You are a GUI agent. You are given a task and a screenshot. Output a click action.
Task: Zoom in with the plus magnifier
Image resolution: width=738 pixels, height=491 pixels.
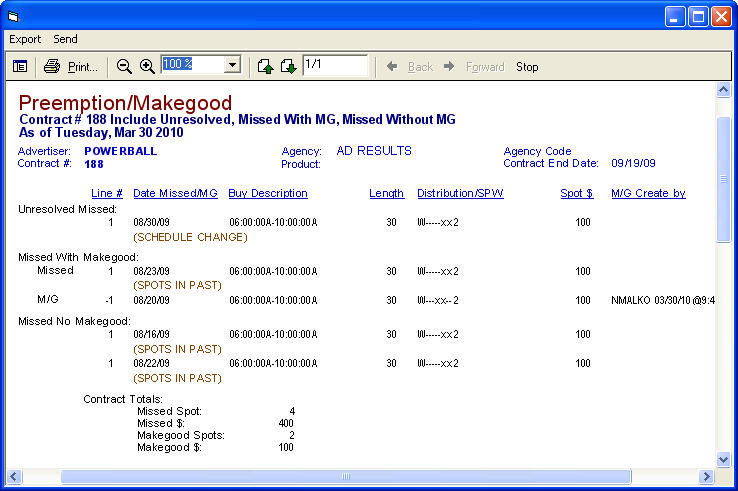[147, 66]
